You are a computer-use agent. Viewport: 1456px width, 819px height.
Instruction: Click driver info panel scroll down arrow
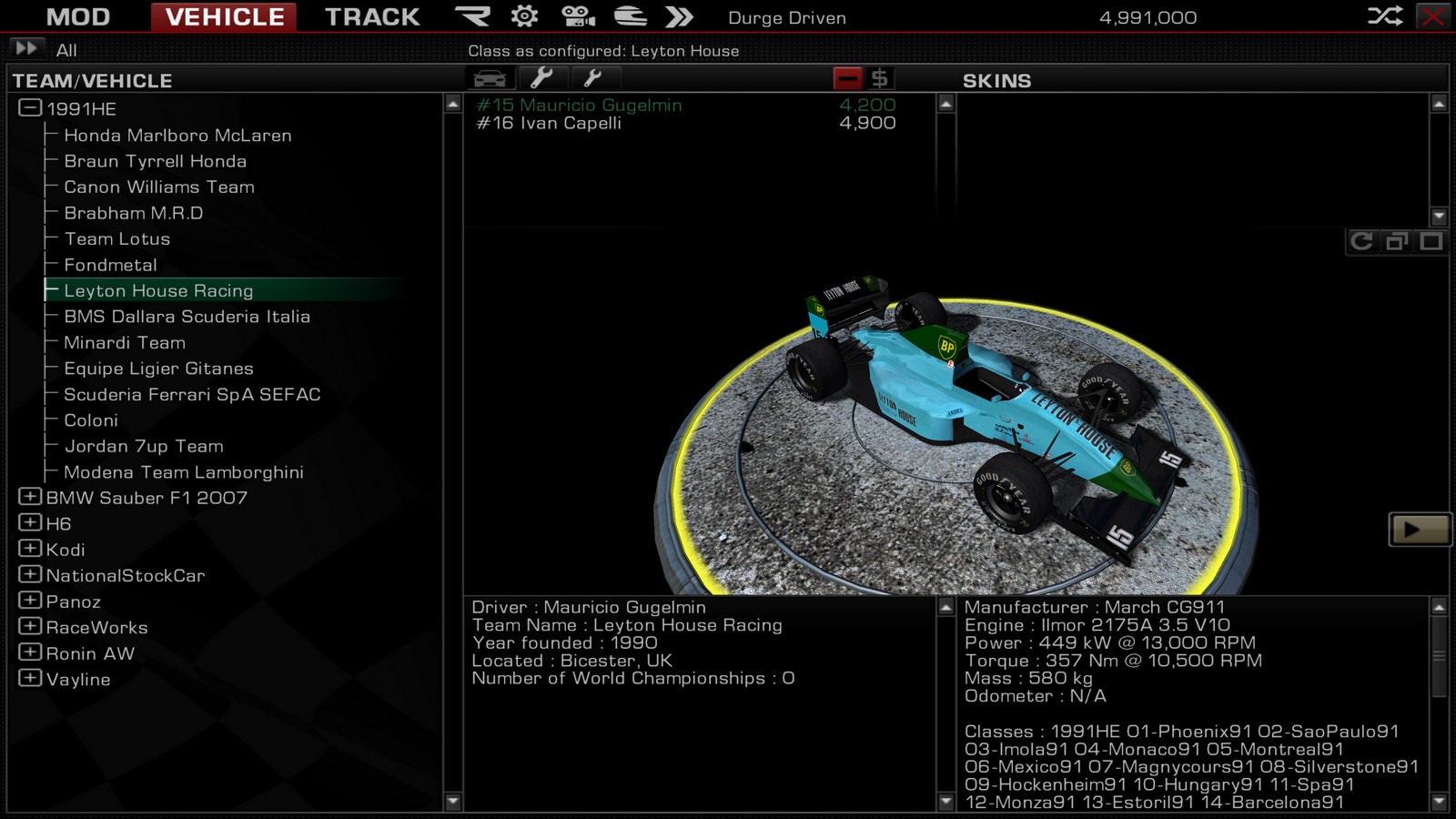(945, 802)
